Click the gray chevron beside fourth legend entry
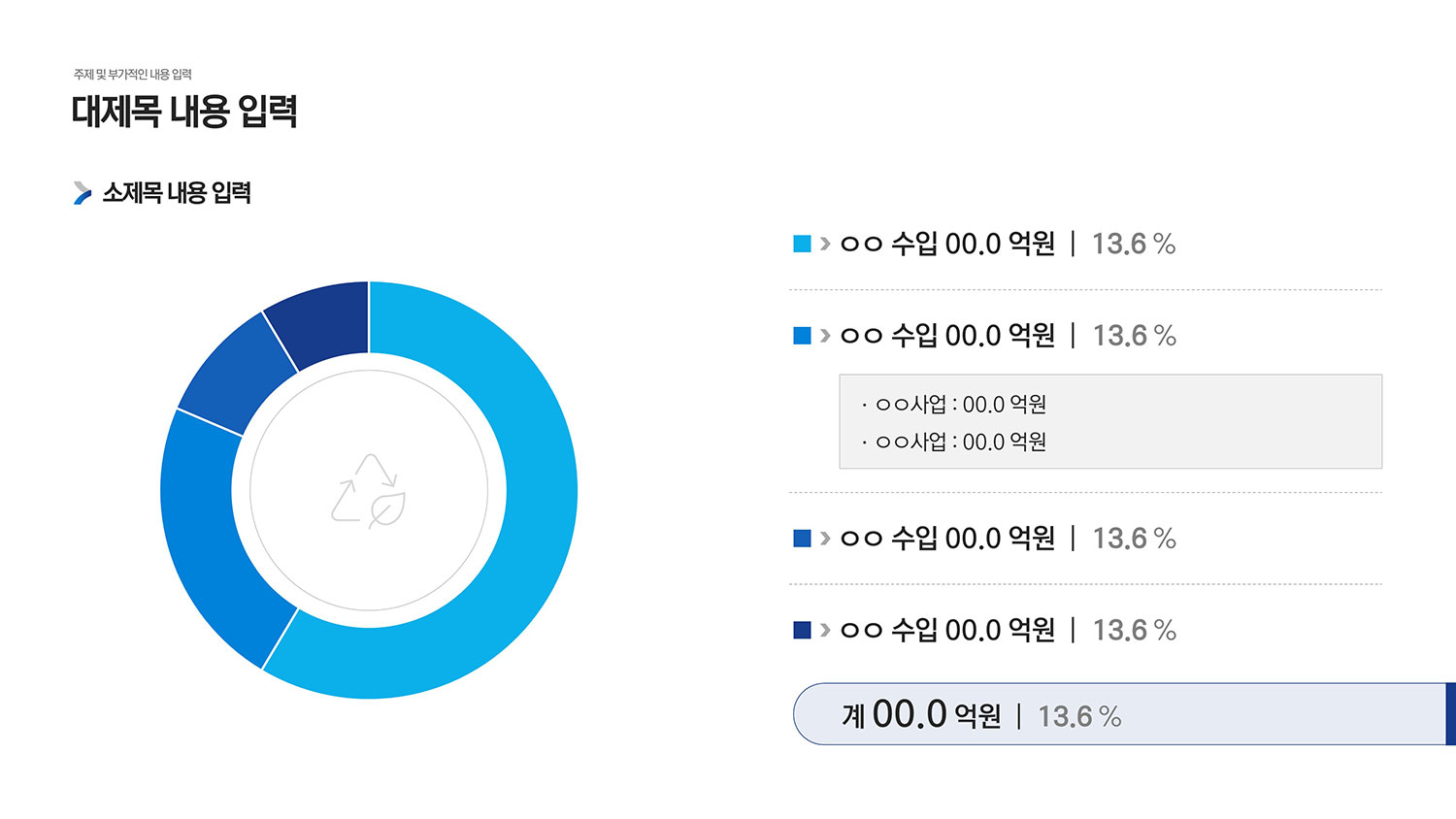1456x819 pixels. [x=825, y=630]
